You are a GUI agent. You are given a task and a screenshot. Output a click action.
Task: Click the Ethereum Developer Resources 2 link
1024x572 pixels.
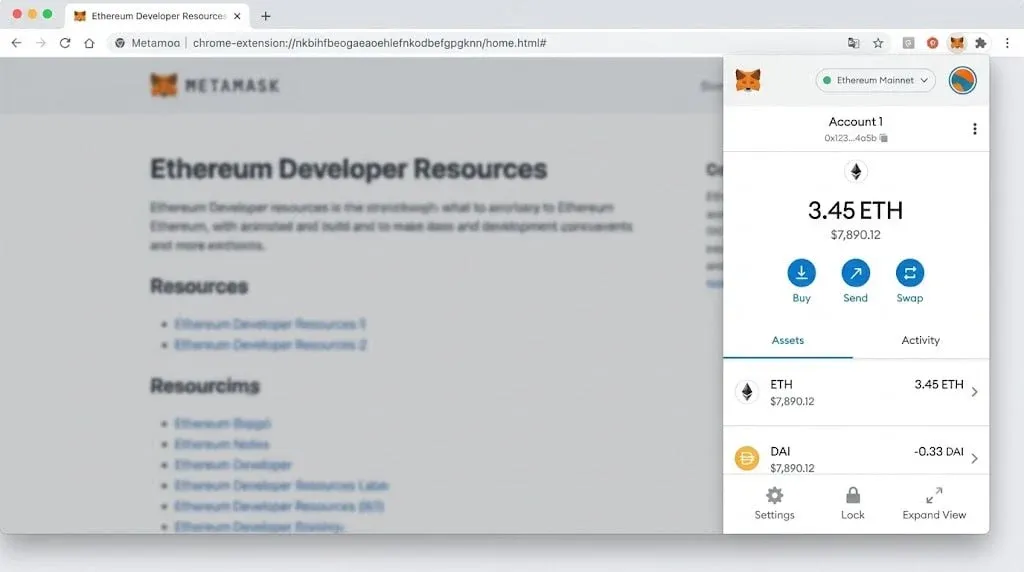(x=270, y=345)
